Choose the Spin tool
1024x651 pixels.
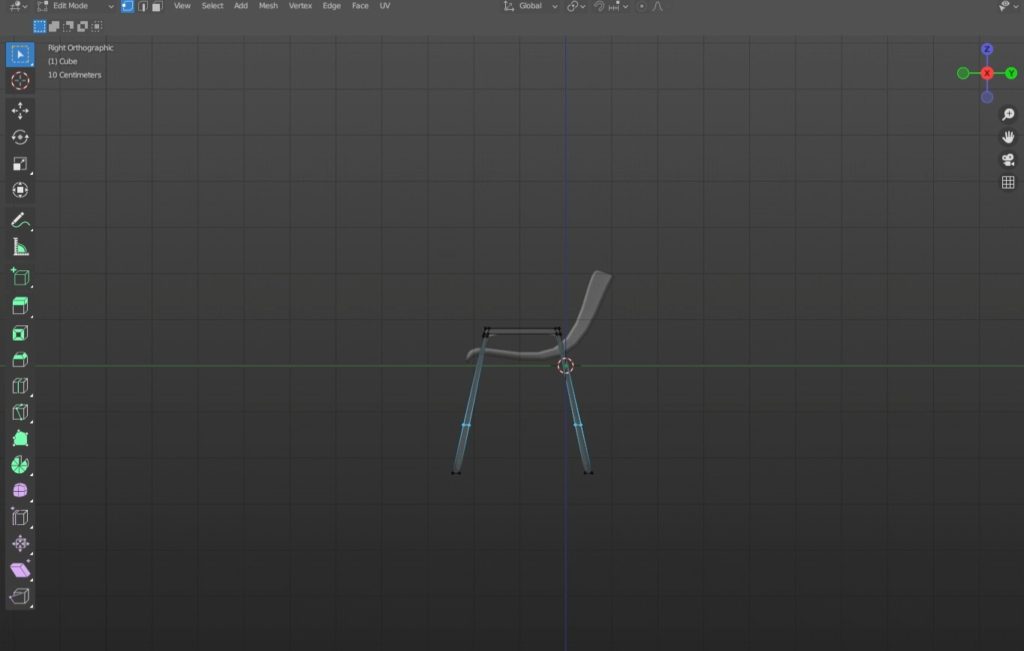tap(20, 465)
